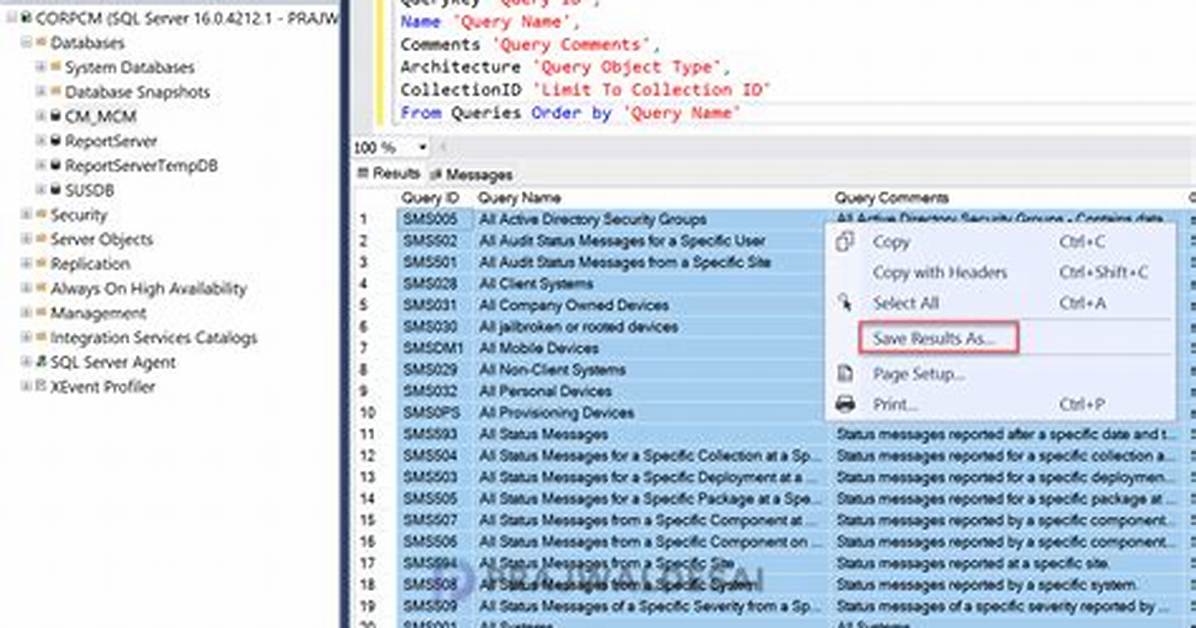Click the Print printer icon
The height and width of the screenshot is (628, 1196).
tap(844, 404)
